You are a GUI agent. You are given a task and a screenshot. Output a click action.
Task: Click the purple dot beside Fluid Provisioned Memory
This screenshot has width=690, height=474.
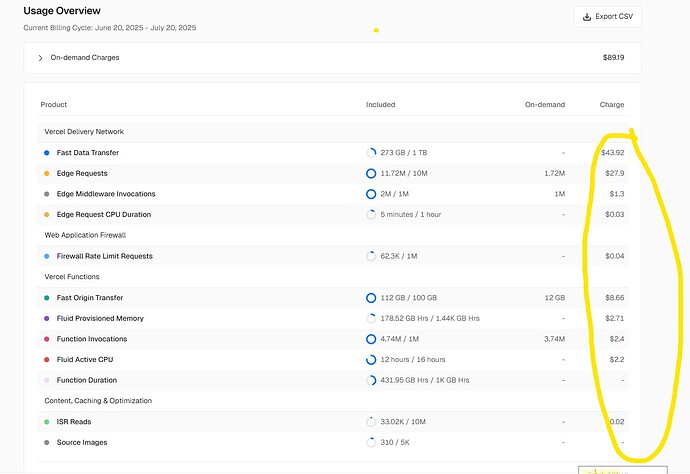click(47, 319)
